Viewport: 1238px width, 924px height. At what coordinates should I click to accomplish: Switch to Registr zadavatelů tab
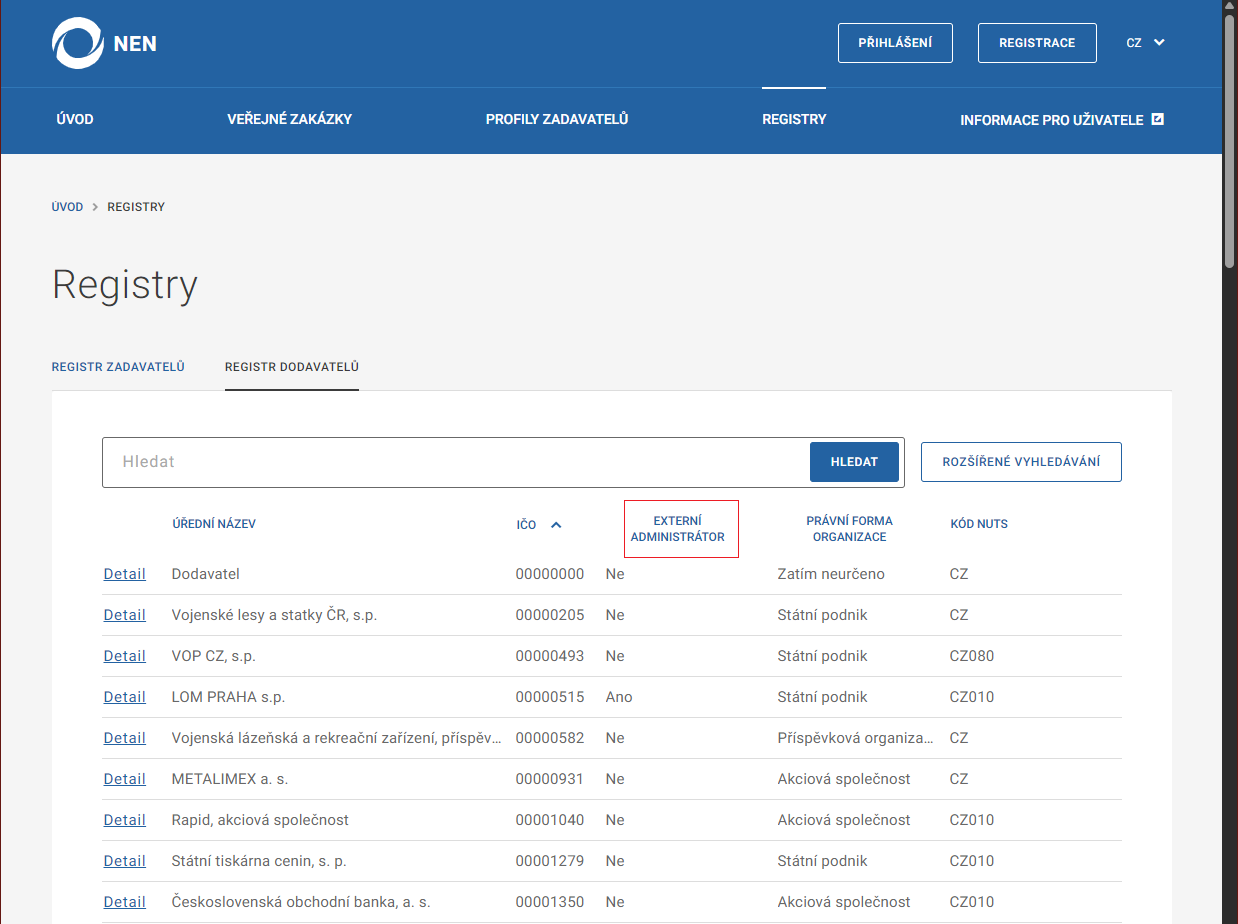point(118,367)
